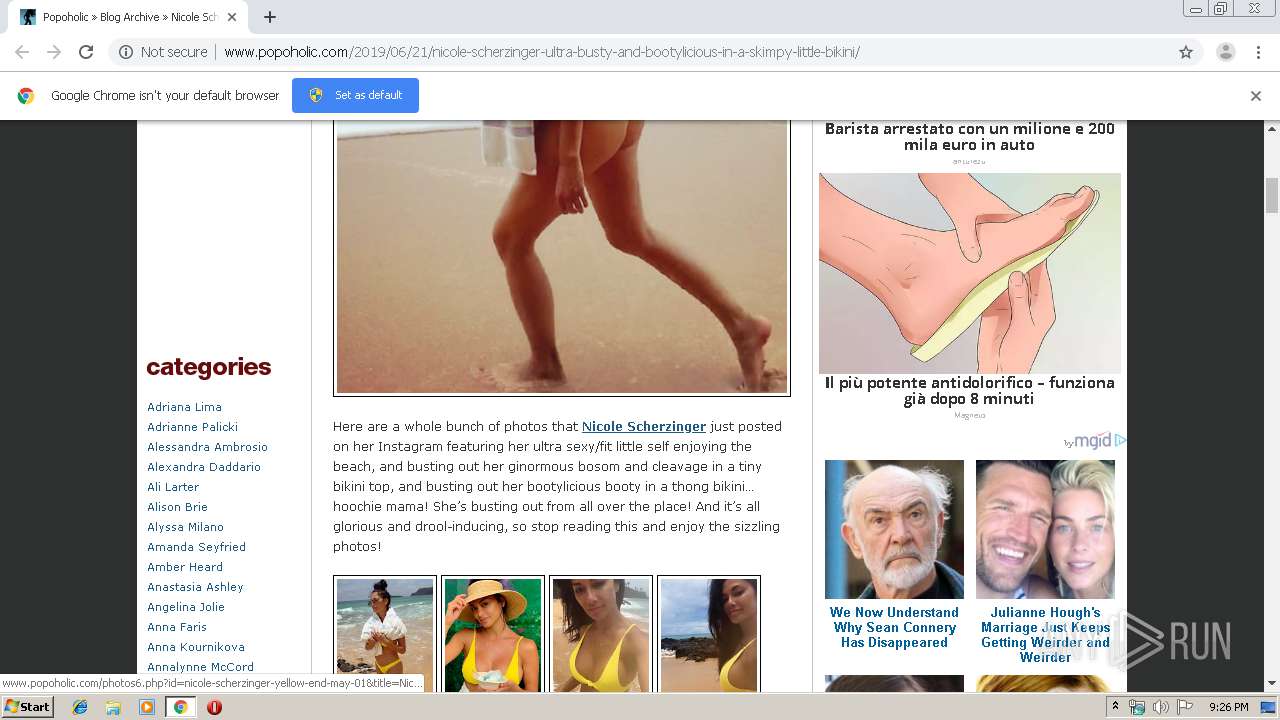The image size is (1280, 720).
Task: Open the Alison Brie category
Action: (178, 507)
